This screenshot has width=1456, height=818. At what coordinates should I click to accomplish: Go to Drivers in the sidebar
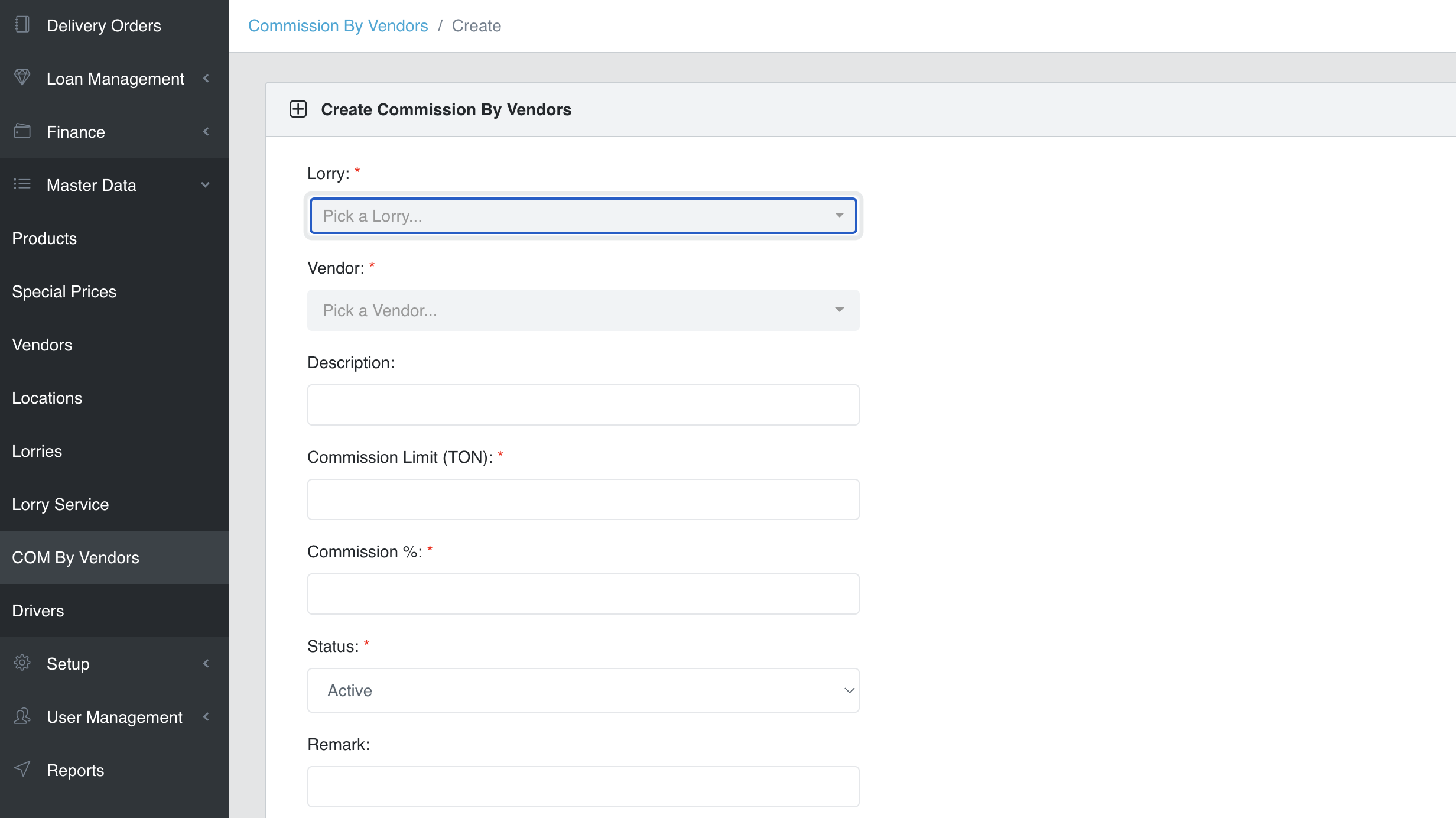pyautogui.click(x=38, y=611)
